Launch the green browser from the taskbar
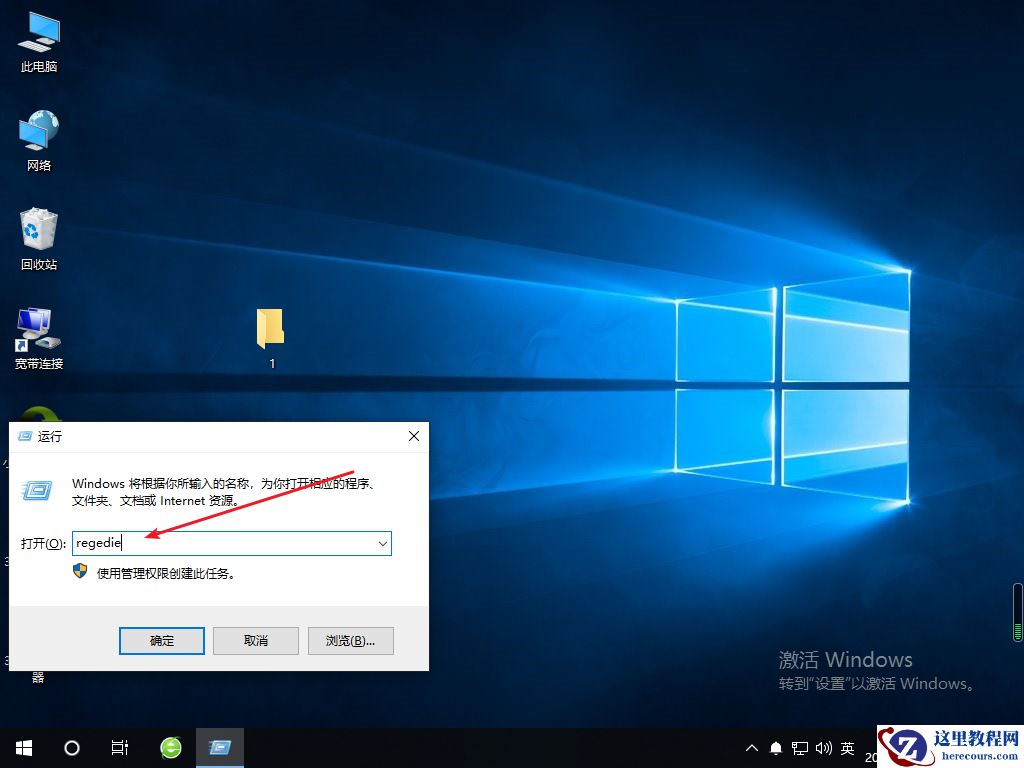1024x768 pixels. (x=170, y=747)
